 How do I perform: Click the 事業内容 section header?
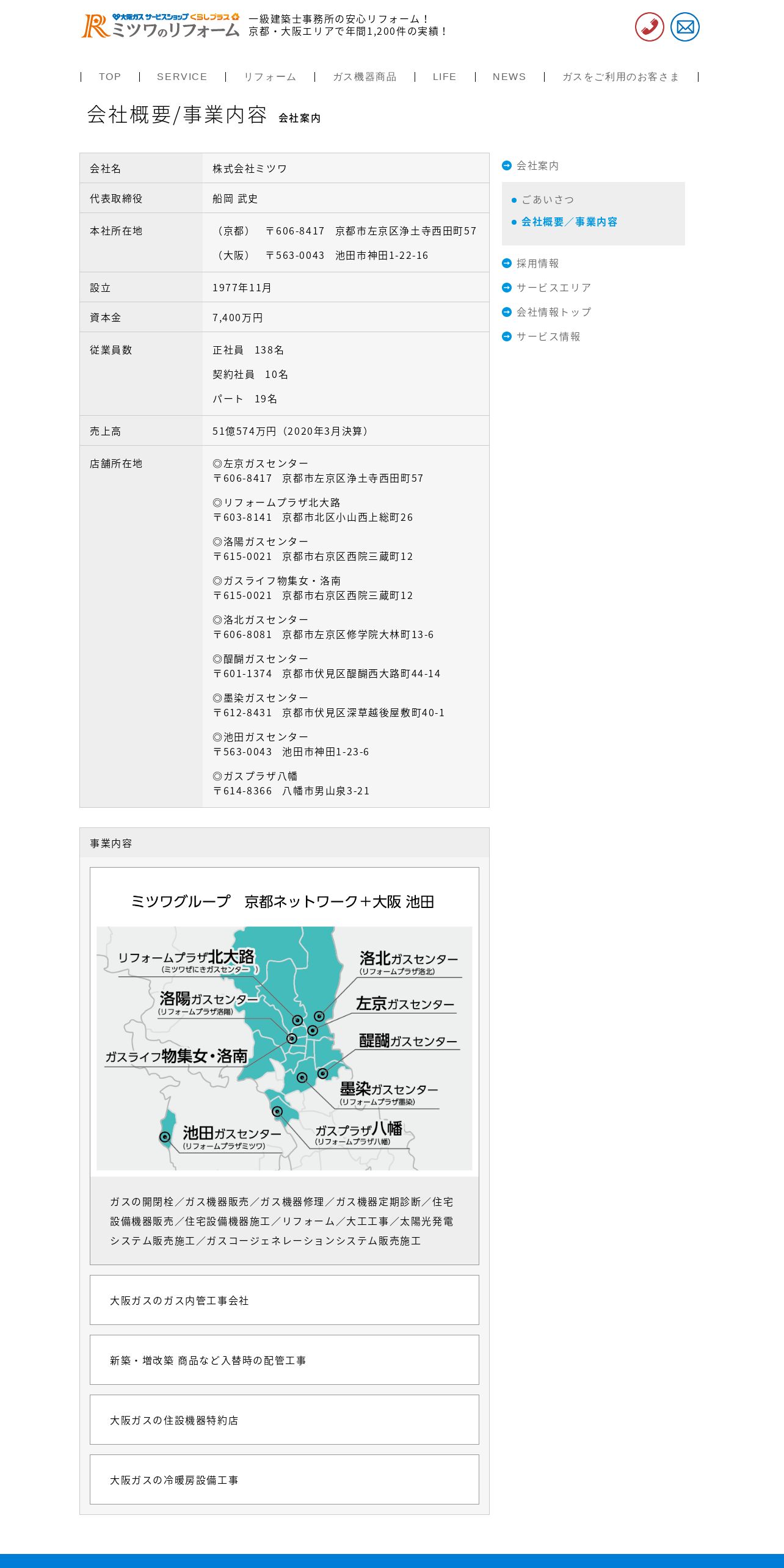pyautogui.click(x=285, y=843)
